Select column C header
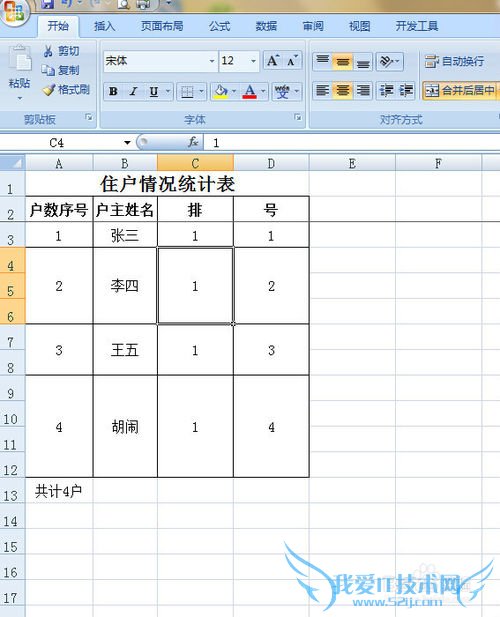 pos(195,163)
